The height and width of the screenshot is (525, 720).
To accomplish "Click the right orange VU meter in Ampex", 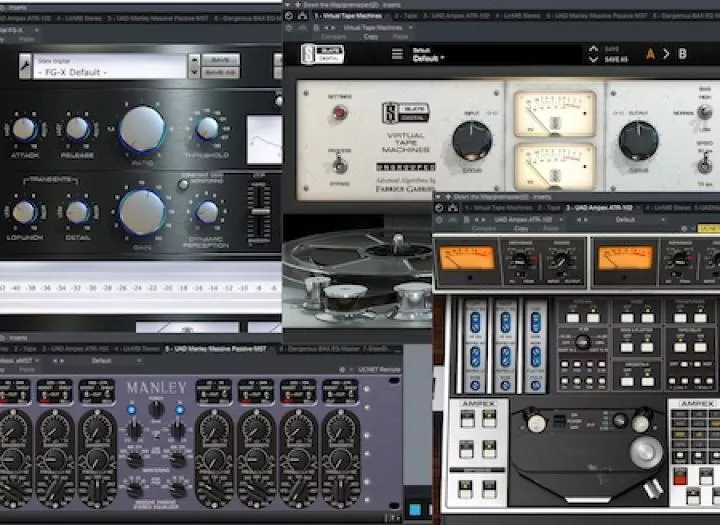I will (625, 258).
